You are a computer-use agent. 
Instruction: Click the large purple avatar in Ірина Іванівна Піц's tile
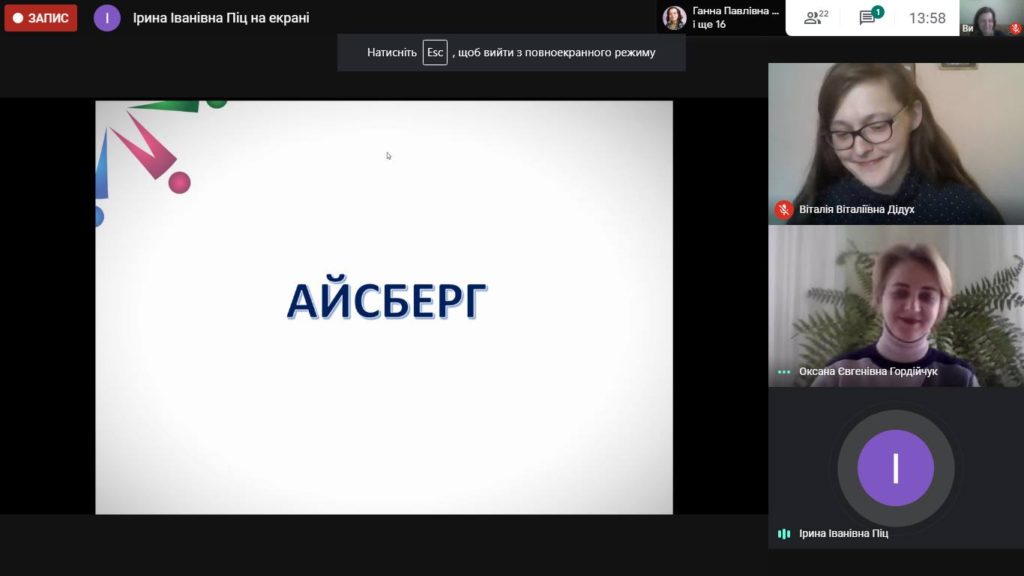(x=895, y=468)
